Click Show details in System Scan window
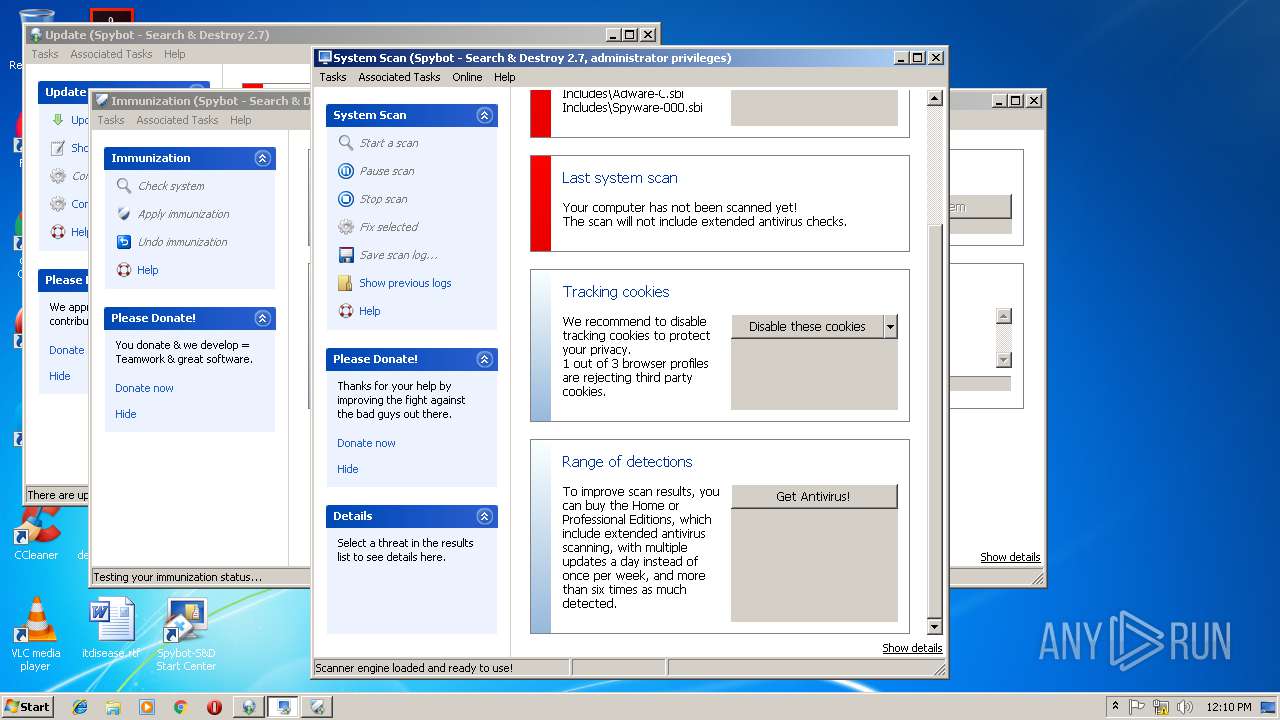 (912, 648)
